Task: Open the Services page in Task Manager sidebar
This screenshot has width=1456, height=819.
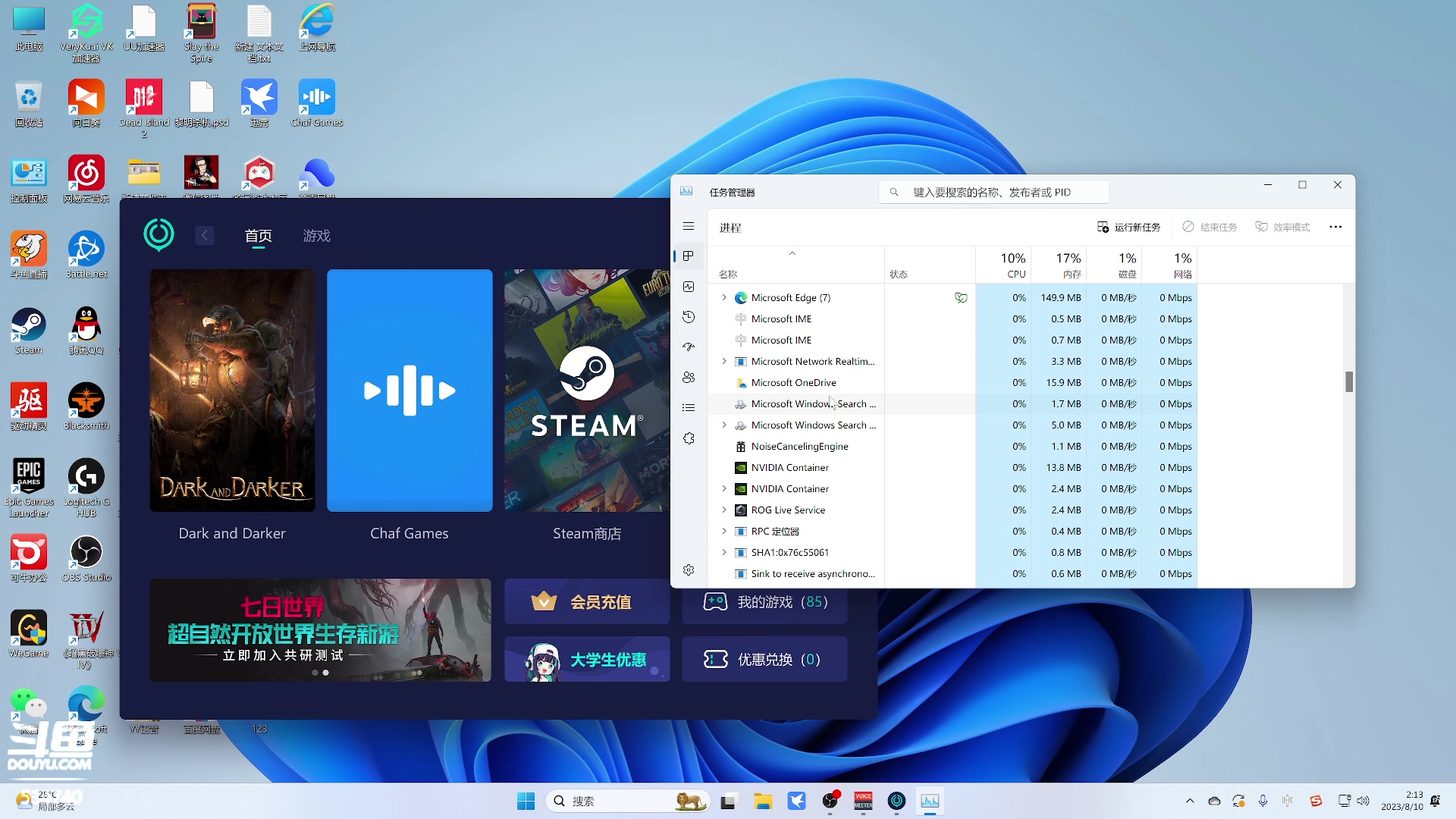Action: point(689,438)
